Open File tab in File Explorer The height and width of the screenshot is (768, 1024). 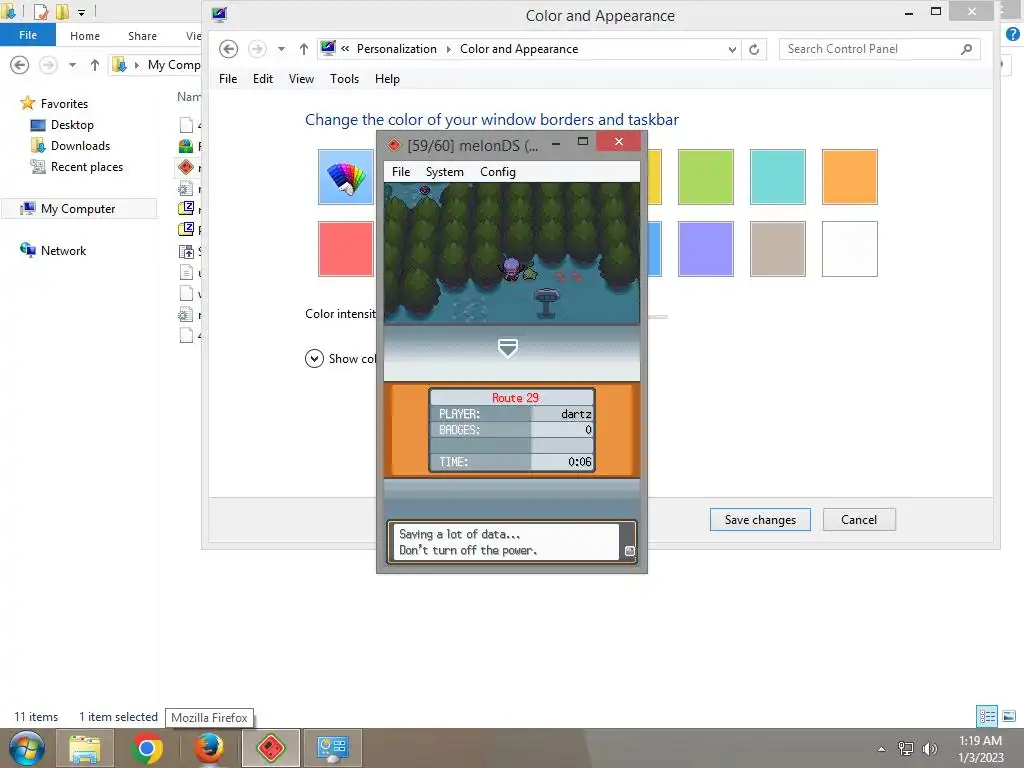click(28, 35)
